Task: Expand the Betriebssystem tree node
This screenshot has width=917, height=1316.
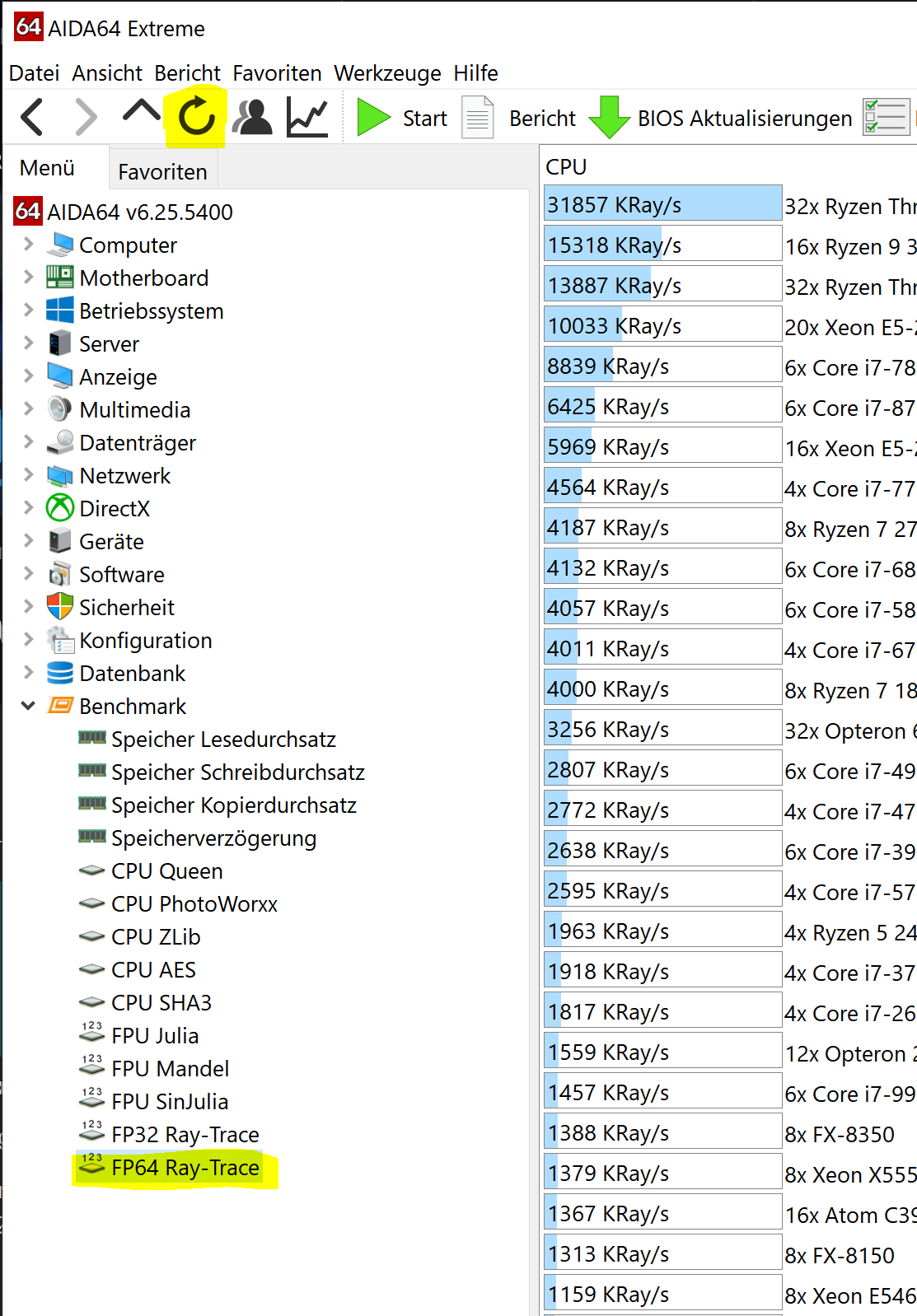Action: pos(29,310)
